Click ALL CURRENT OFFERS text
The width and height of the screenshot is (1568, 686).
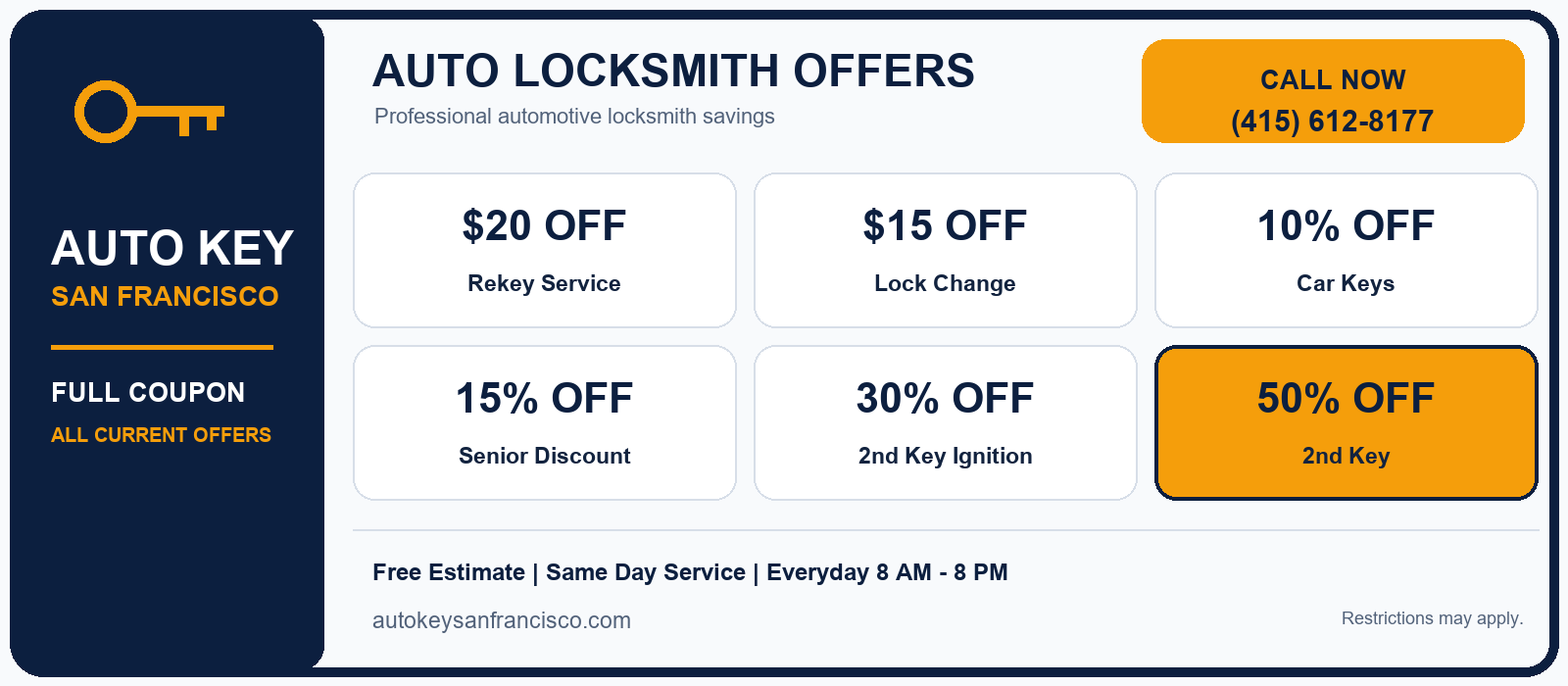pyautogui.click(x=161, y=435)
